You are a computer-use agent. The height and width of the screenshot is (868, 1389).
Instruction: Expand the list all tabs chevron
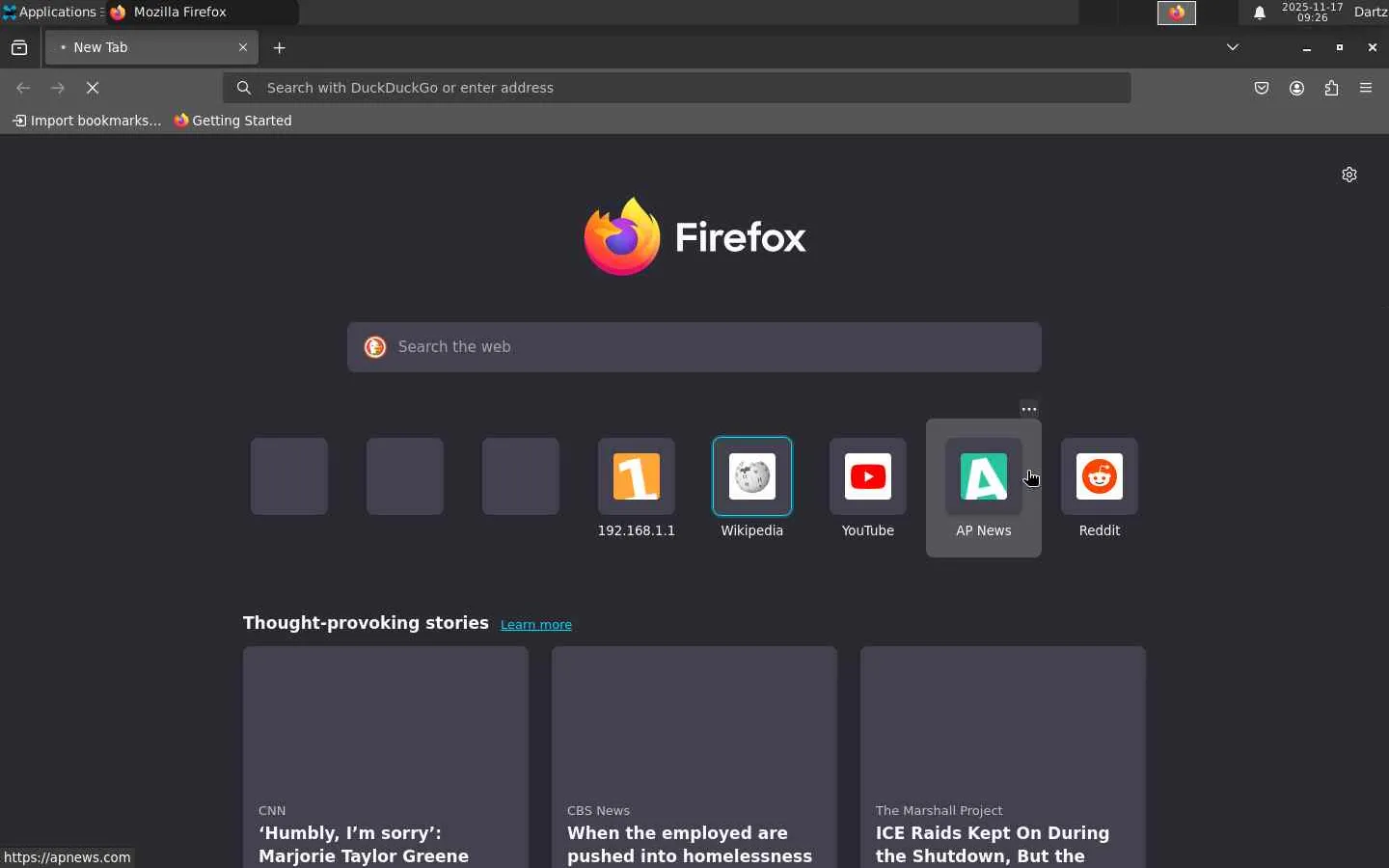pyautogui.click(x=1233, y=47)
